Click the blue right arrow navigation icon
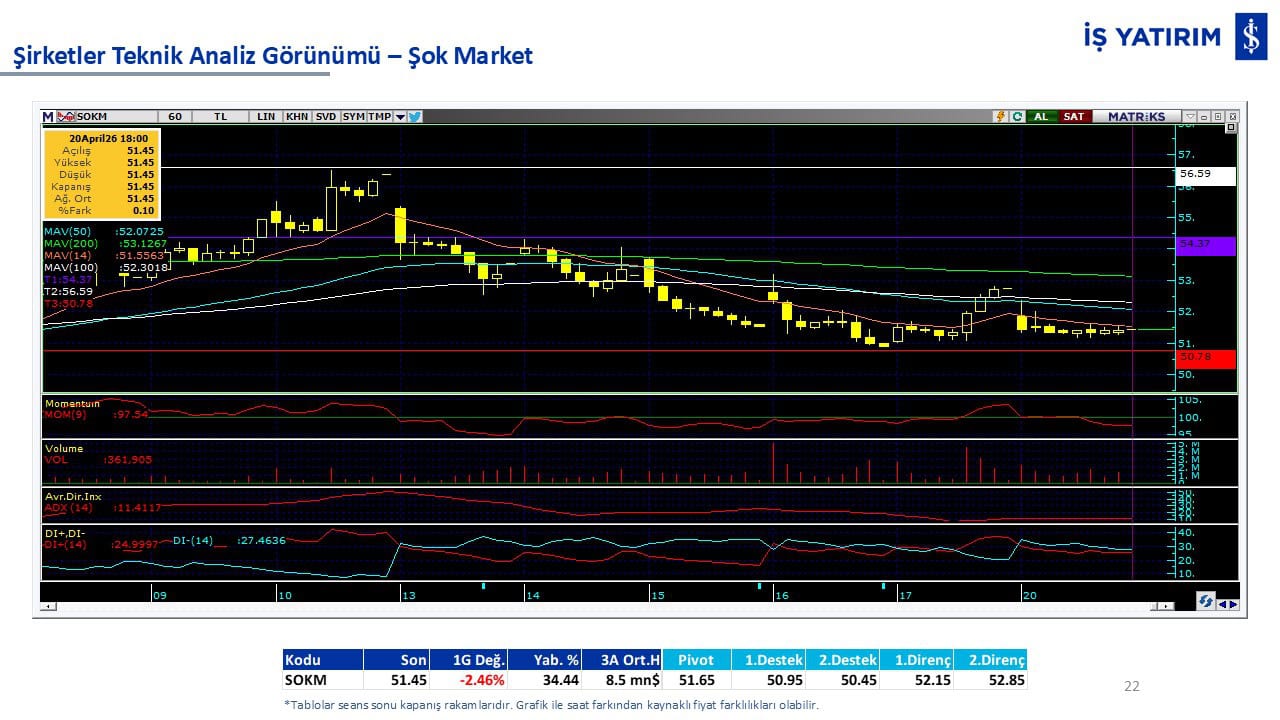Screen dimensions: 1280x720 [x=1233, y=603]
